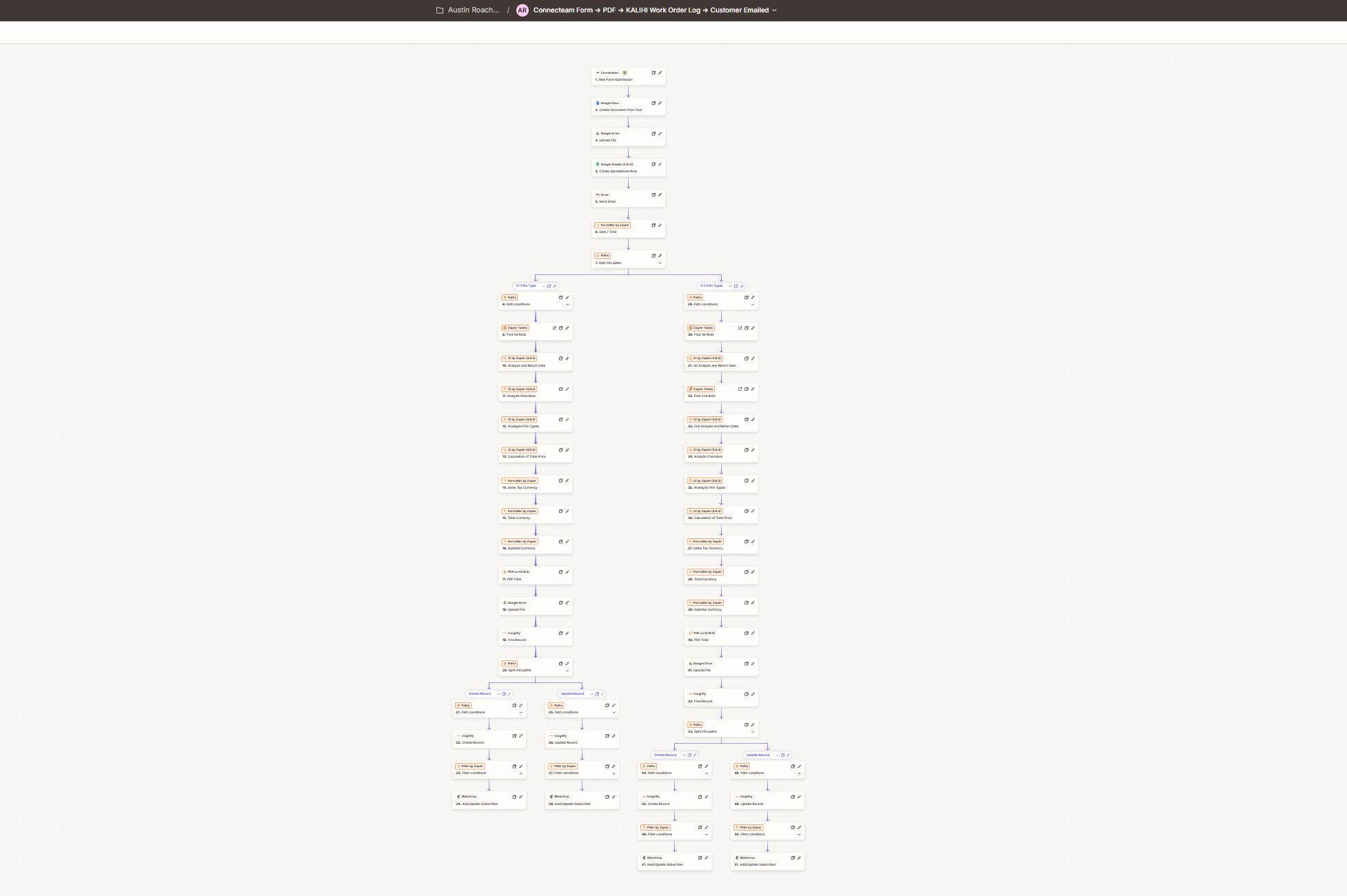Viewport: 1347px width, 896px height.
Task: Expand the chevron on step 8 Path conditions
Action: point(567,305)
